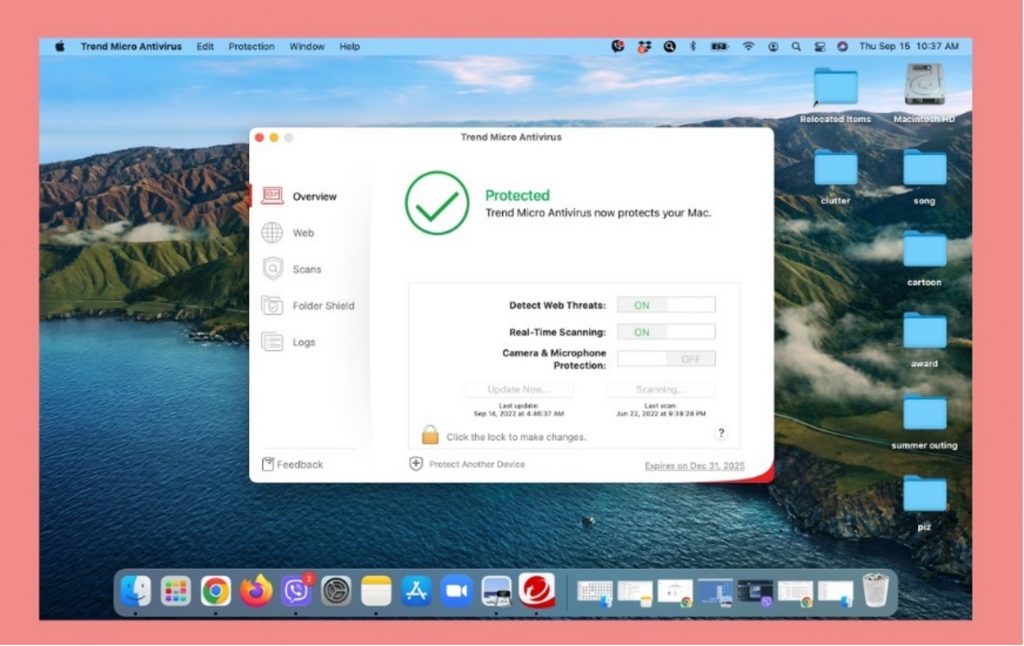The width and height of the screenshot is (1024, 646).
Task: Open the Overview sidebar icon
Action: click(272, 196)
